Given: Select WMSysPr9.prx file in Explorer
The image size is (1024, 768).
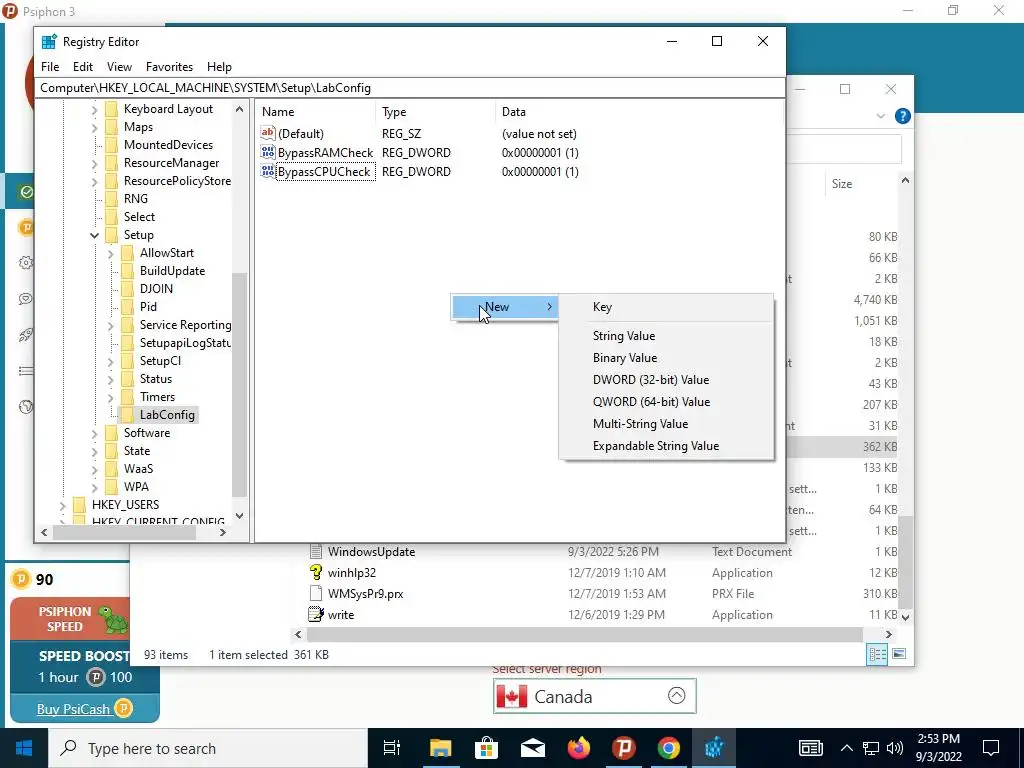Looking at the screenshot, I should click(366, 594).
